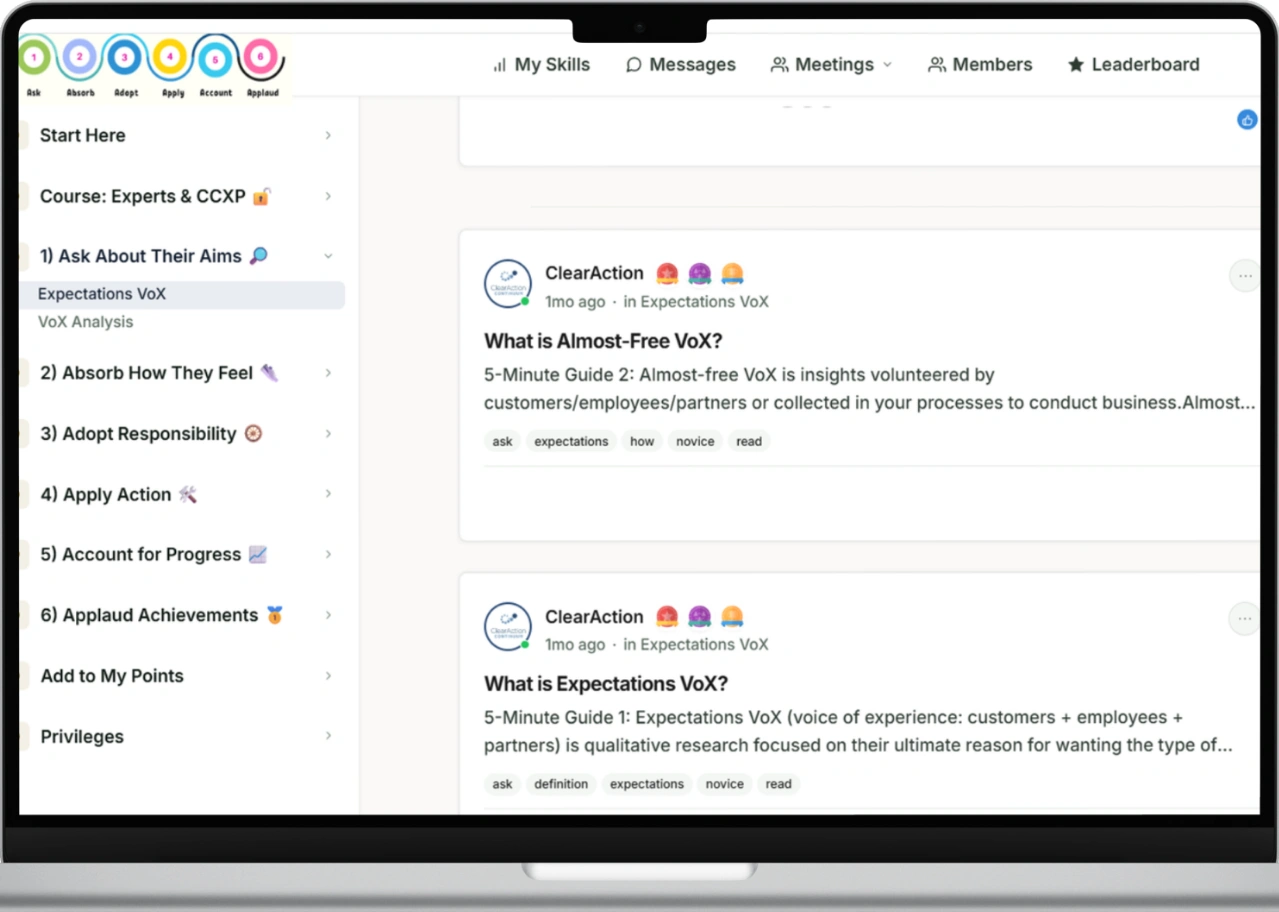Click the 'how' tag
1279x912 pixels.
coord(642,441)
